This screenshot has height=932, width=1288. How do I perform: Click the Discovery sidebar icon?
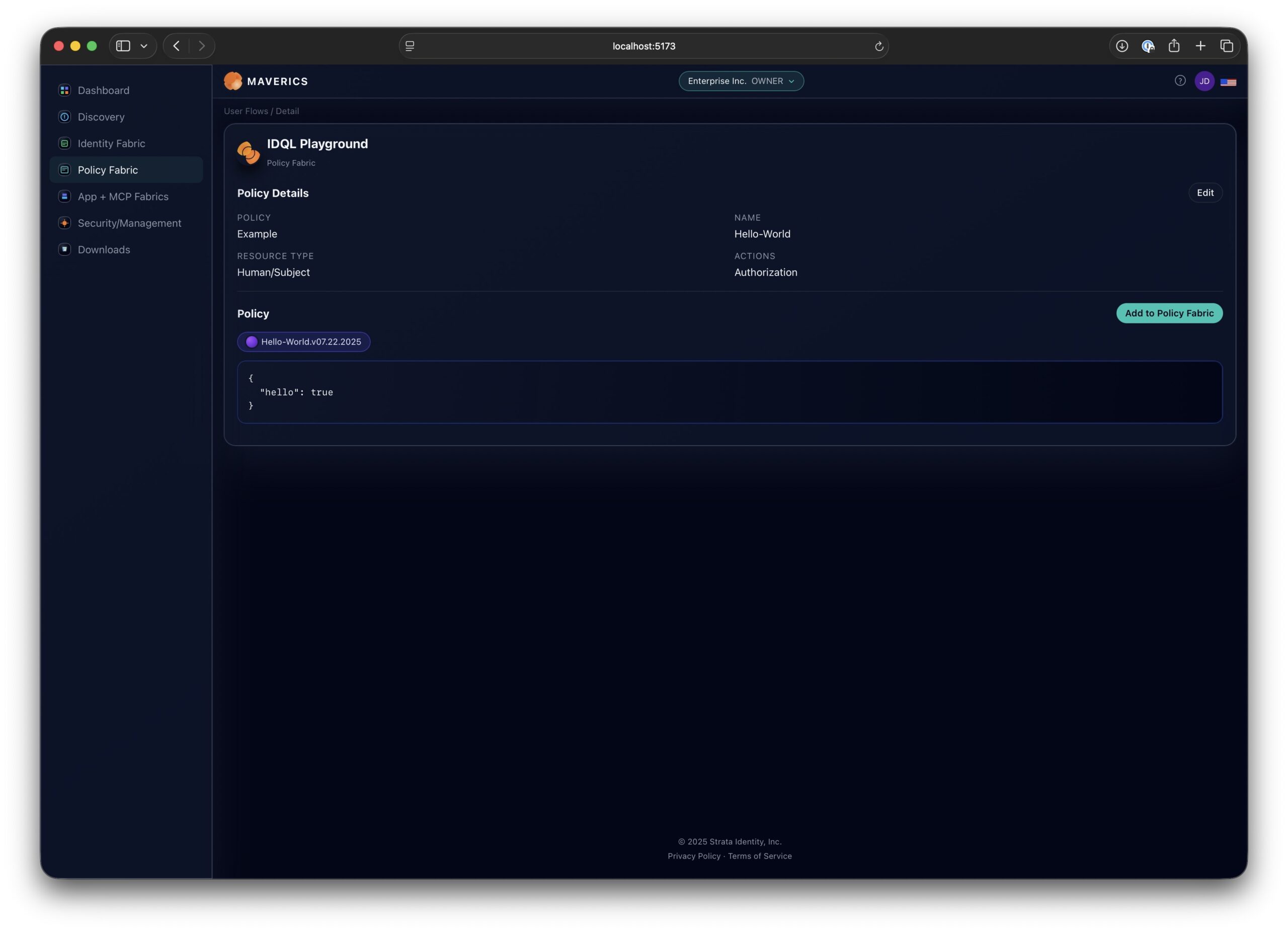(x=65, y=117)
